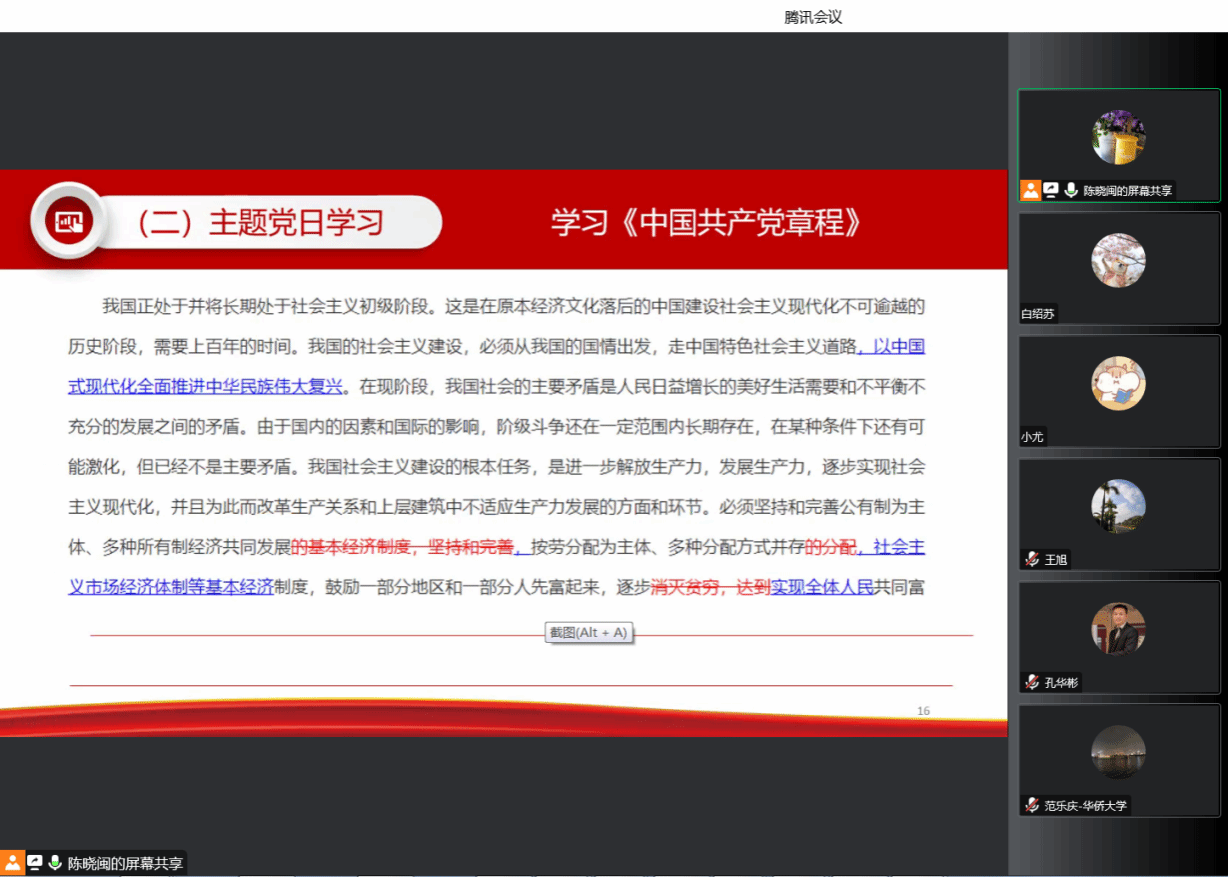Click the presenter's flower mug avatar
Viewport: 1228px width, 877px height.
click(x=1118, y=137)
